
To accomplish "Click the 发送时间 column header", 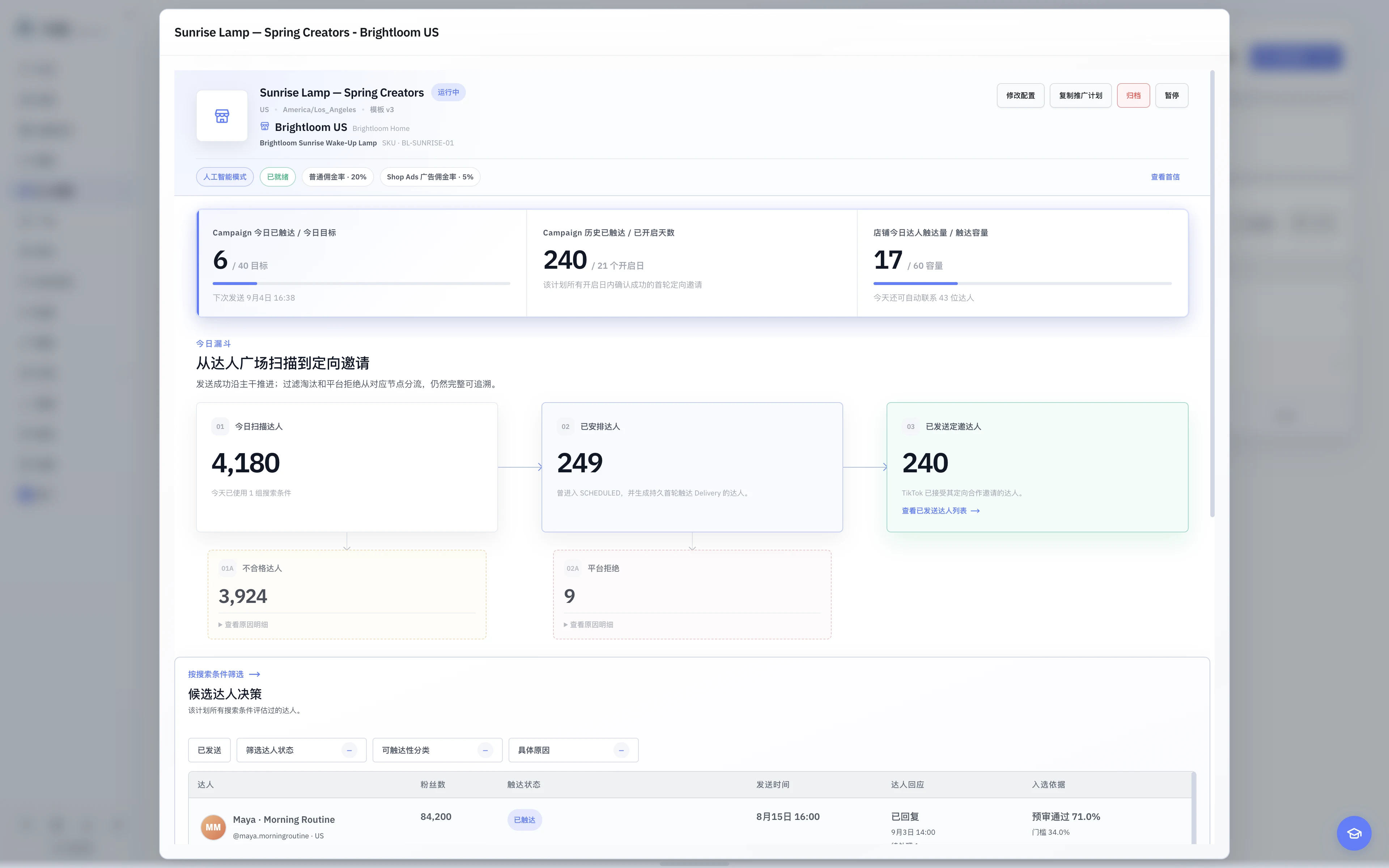I will pyautogui.click(x=773, y=784).
